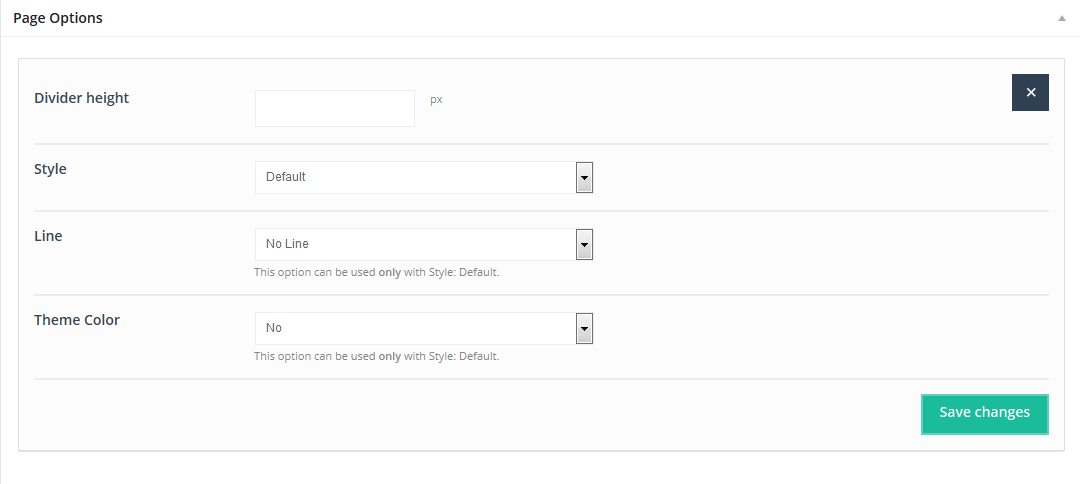Collapse the Page Options panel triangle
The width and height of the screenshot is (1080, 484).
[1060, 19]
